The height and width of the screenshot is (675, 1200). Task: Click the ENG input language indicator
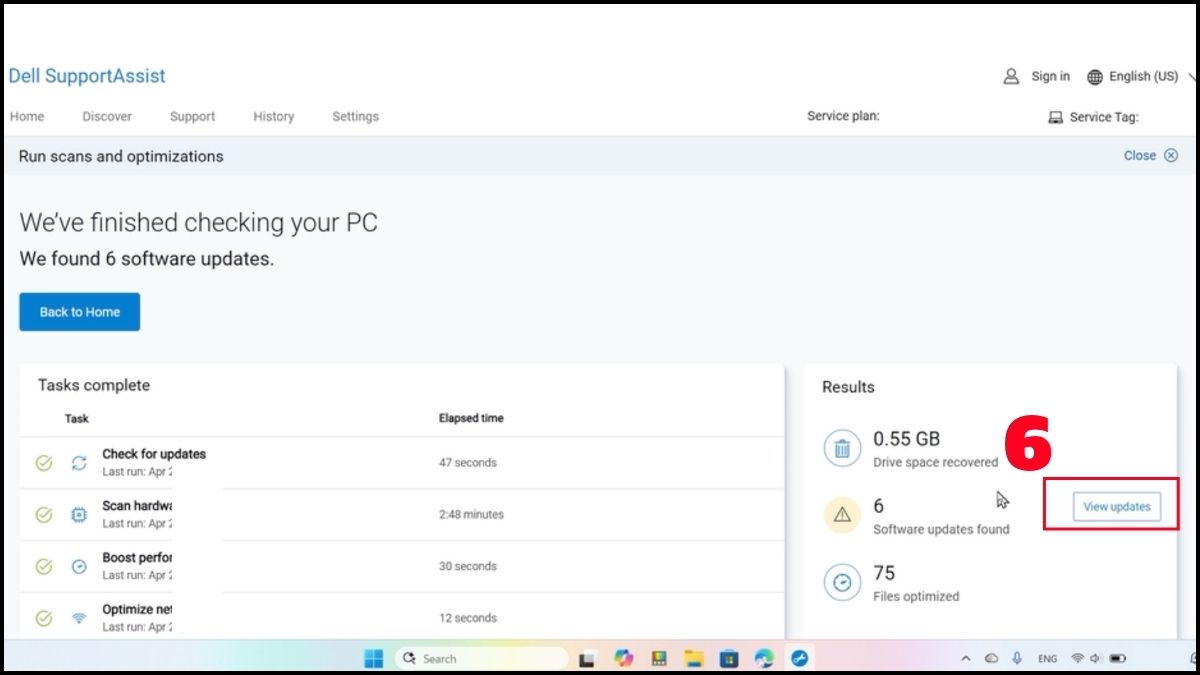coord(1047,659)
